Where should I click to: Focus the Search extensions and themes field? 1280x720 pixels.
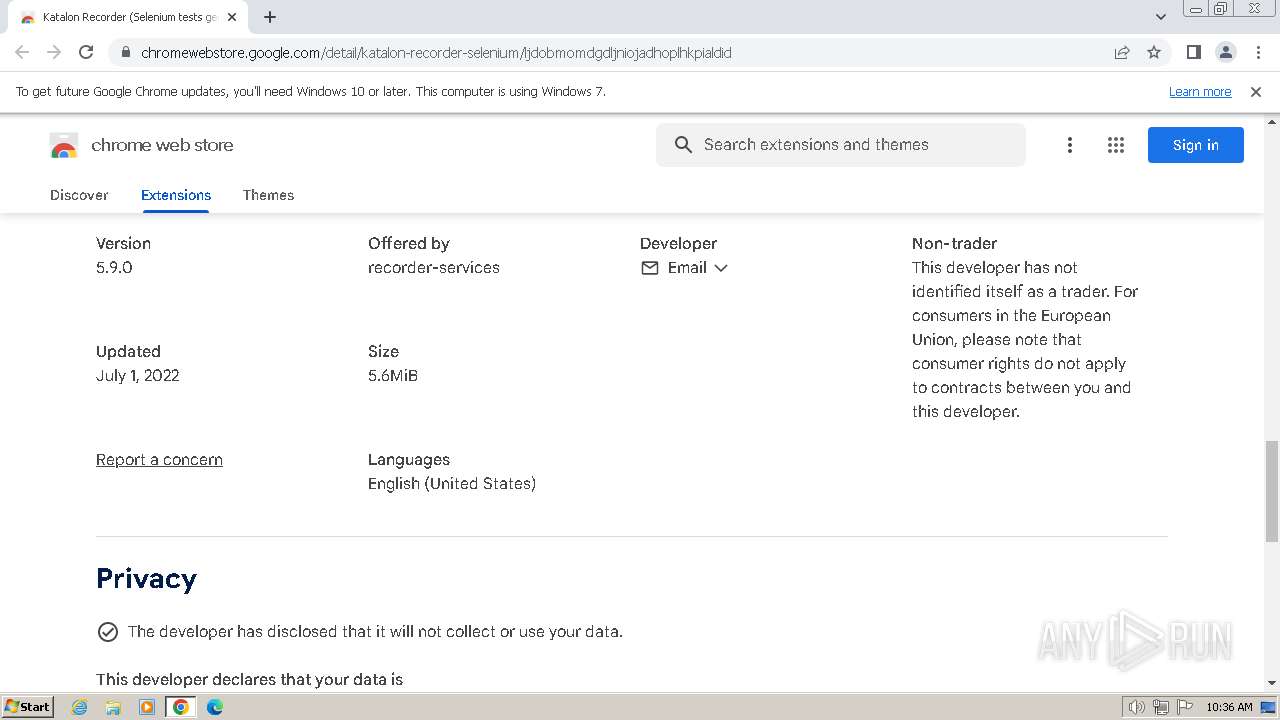(x=841, y=145)
